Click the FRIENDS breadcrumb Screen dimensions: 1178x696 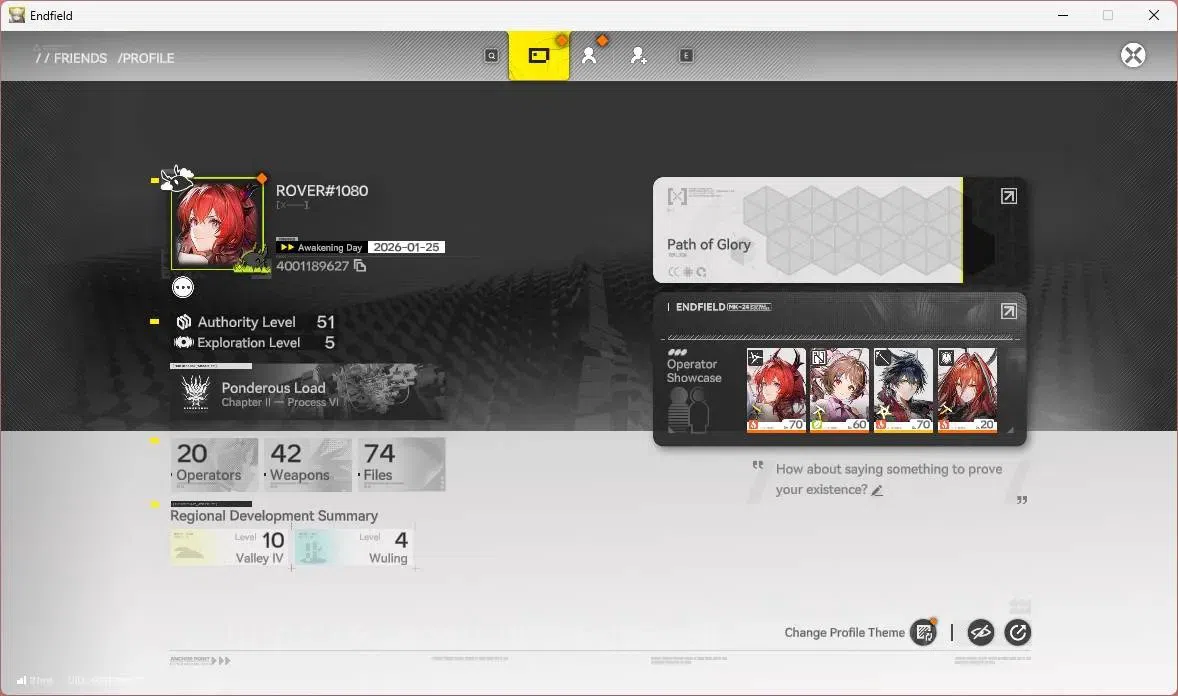pyautogui.click(x=80, y=58)
